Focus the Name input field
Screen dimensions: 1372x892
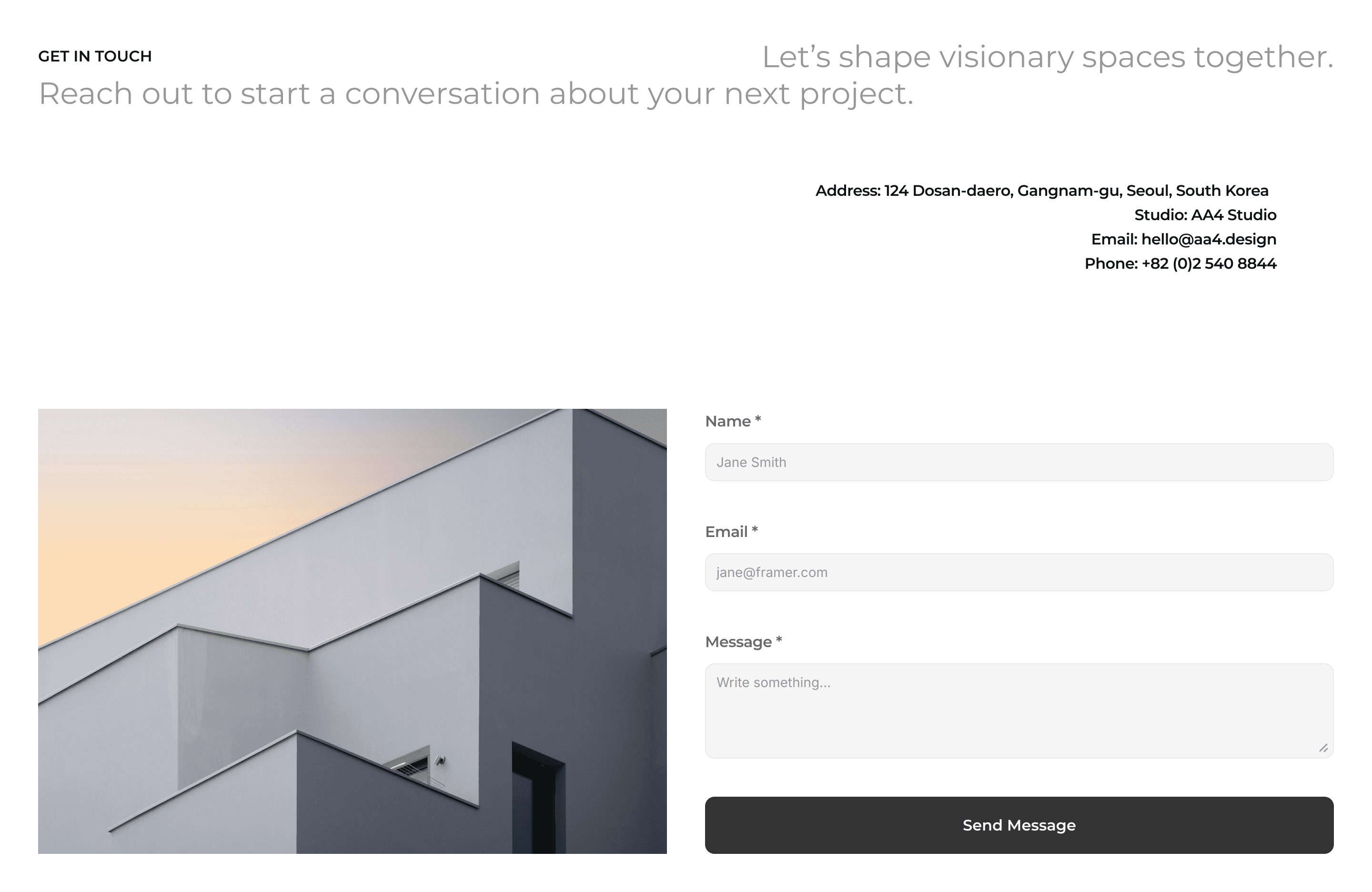1019,462
